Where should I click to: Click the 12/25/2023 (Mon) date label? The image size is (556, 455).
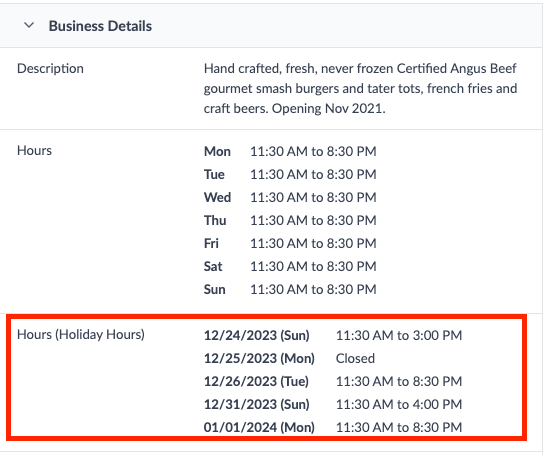259,359
